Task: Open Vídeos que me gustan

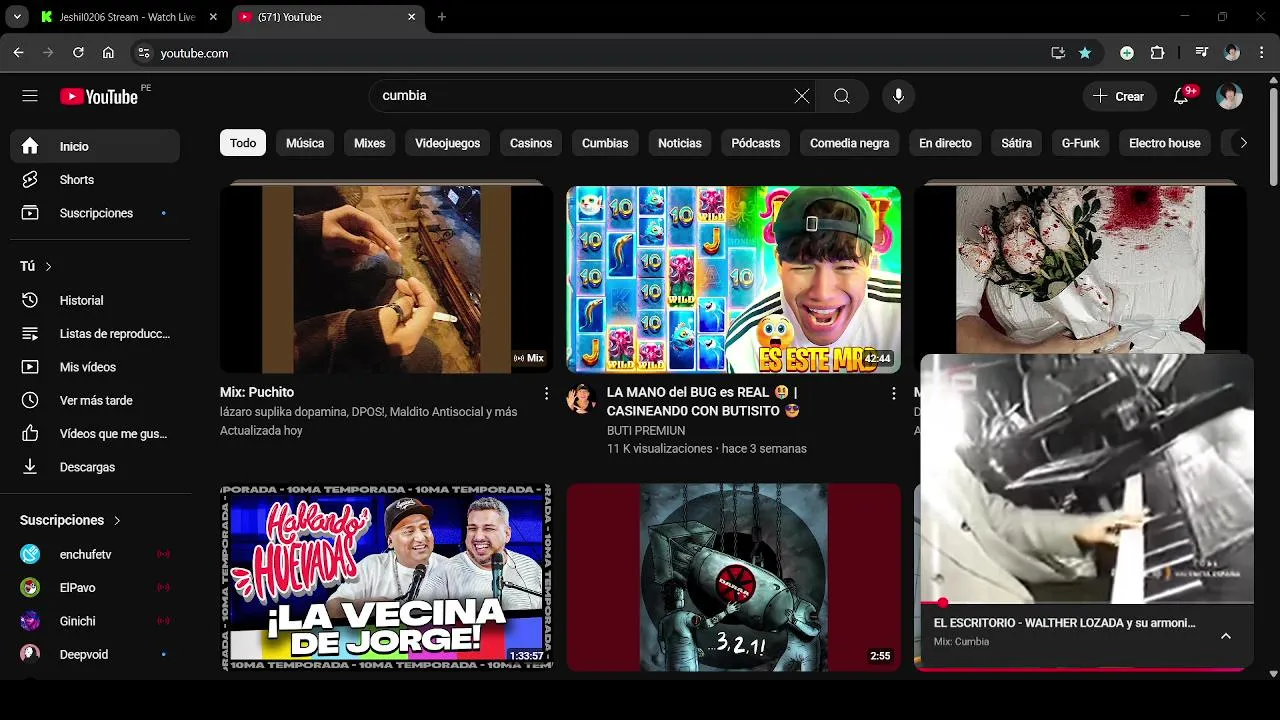Action: click(95, 434)
